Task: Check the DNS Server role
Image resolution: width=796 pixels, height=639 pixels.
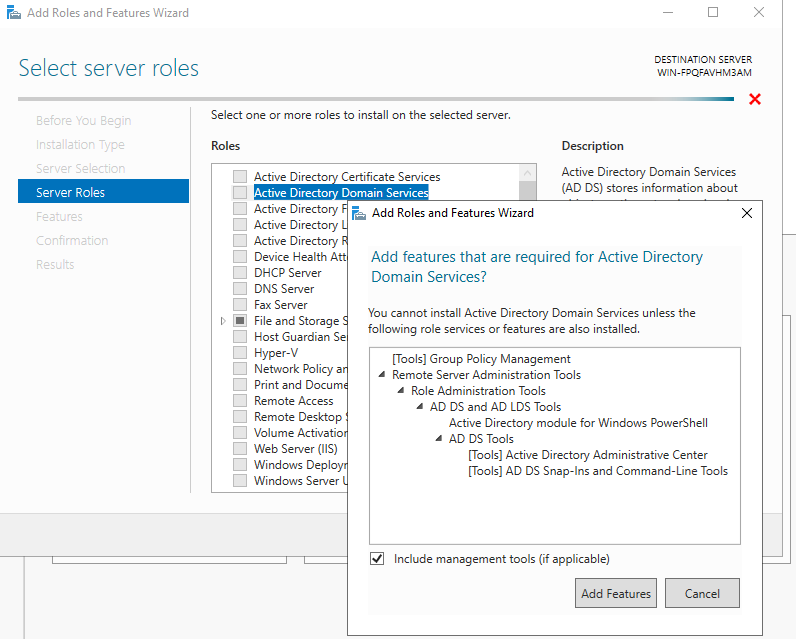Action: (x=240, y=289)
